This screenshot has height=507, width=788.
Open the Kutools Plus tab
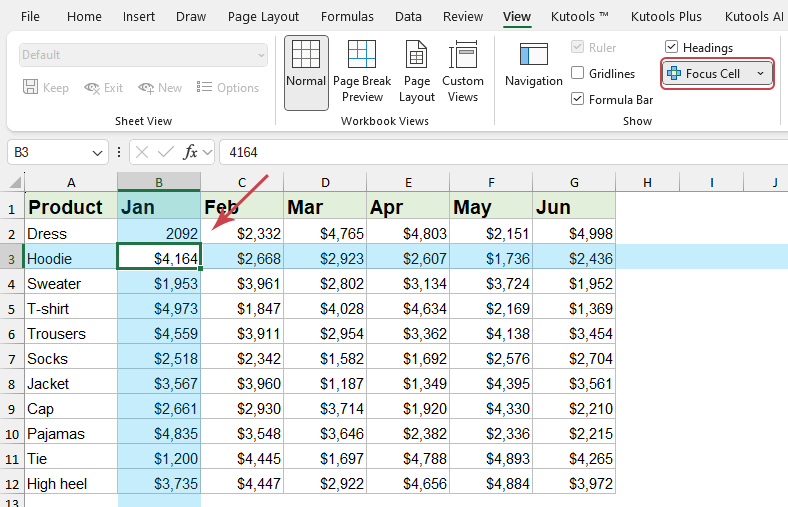[666, 17]
